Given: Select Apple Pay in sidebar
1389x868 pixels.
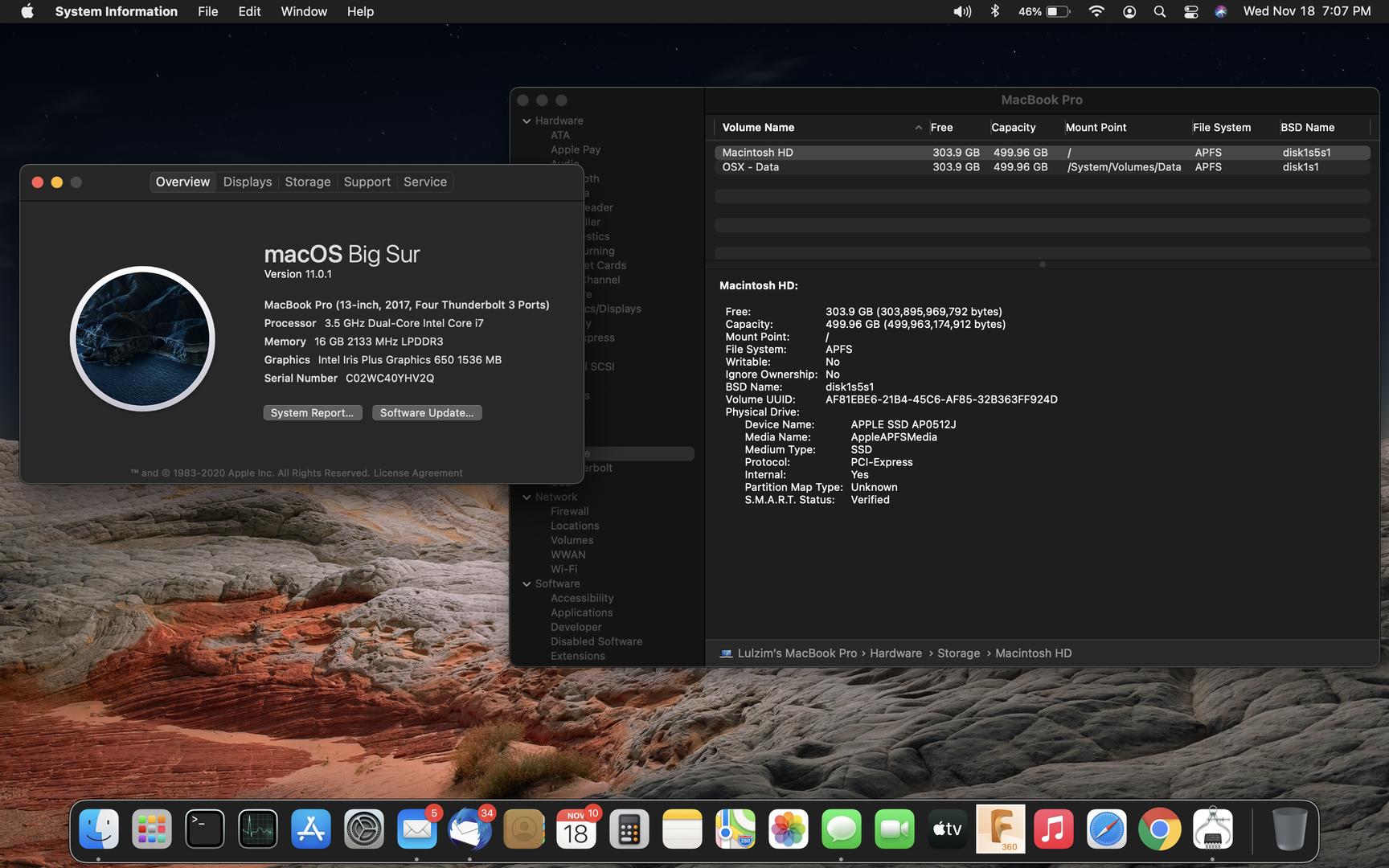Looking at the screenshot, I should point(576,150).
